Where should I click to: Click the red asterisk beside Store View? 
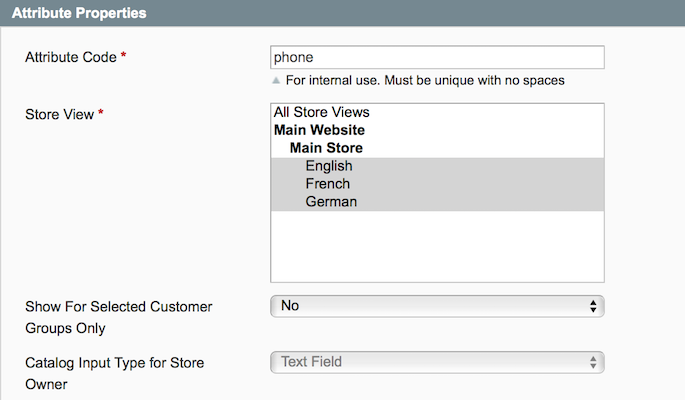click(x=101, y=115)
